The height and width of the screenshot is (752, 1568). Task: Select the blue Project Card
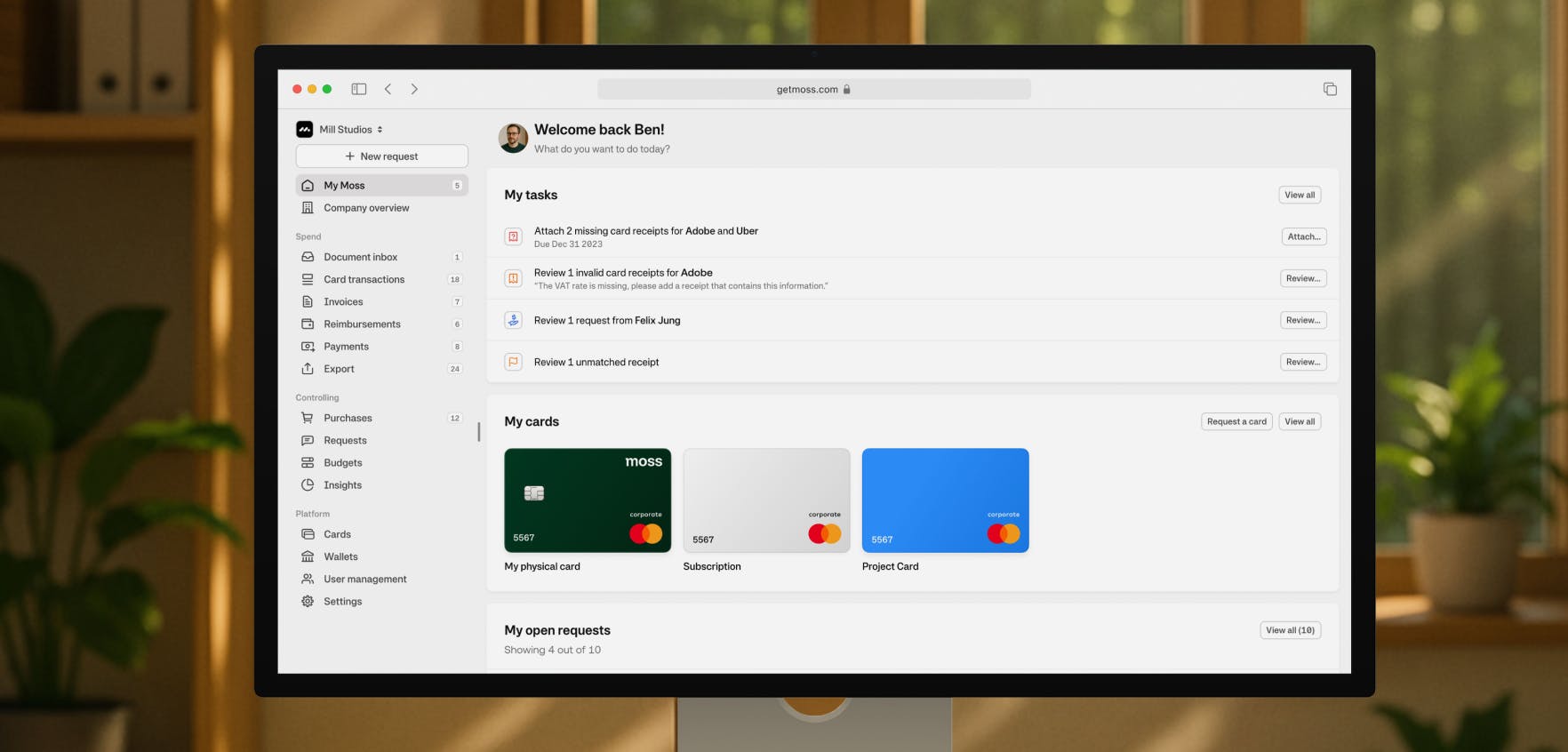(x=945, y=500)
